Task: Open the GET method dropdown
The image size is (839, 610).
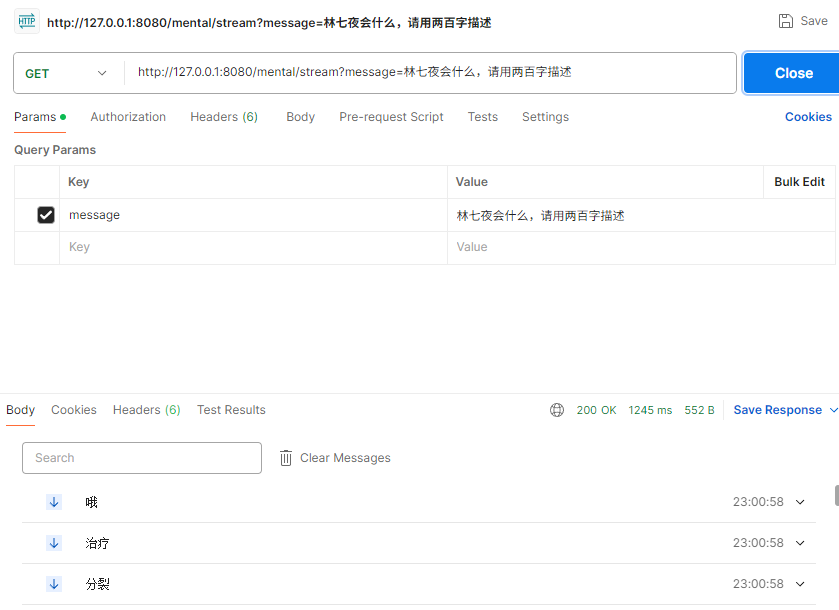Action: 66,73
